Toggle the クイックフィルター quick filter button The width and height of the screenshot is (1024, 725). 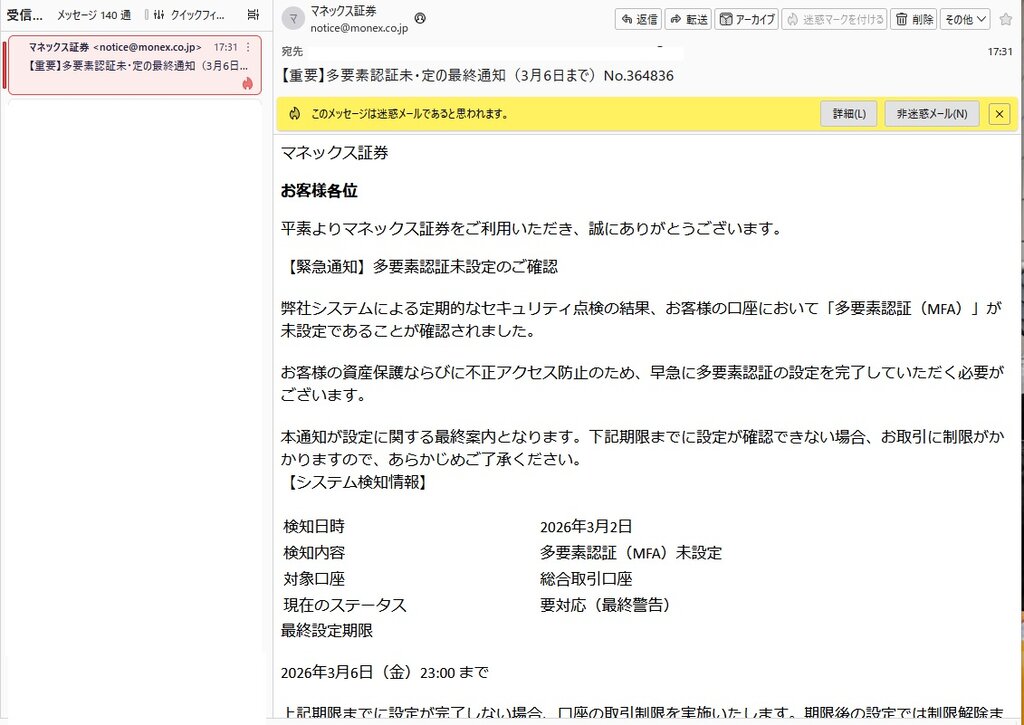click(185, 15)
